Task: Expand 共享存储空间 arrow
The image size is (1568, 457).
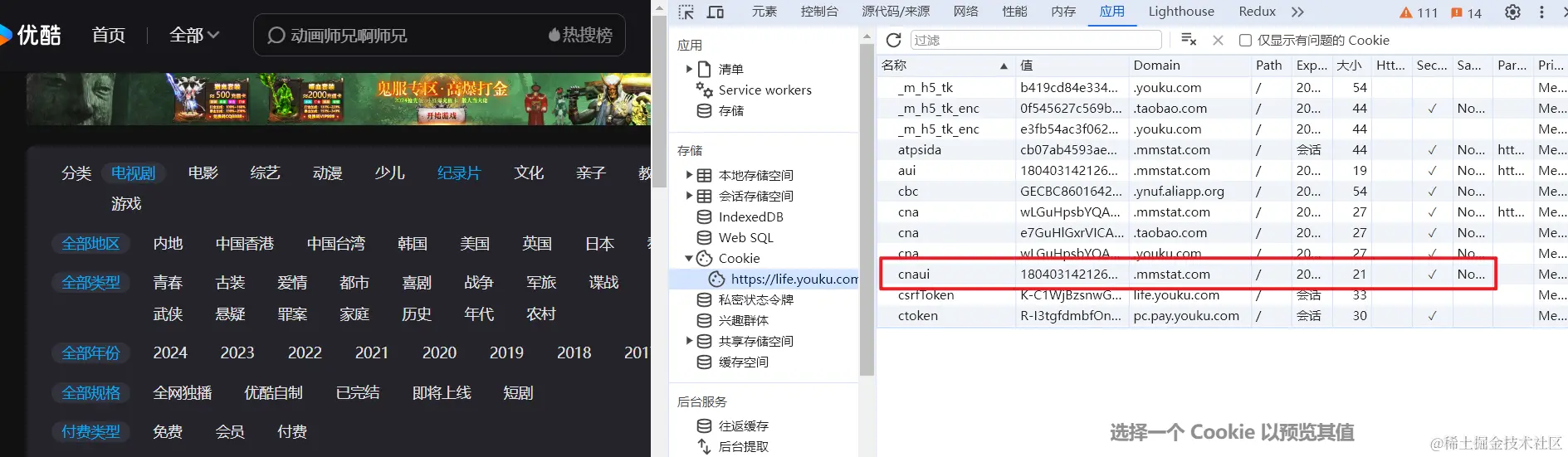Action: coord(689,341)
